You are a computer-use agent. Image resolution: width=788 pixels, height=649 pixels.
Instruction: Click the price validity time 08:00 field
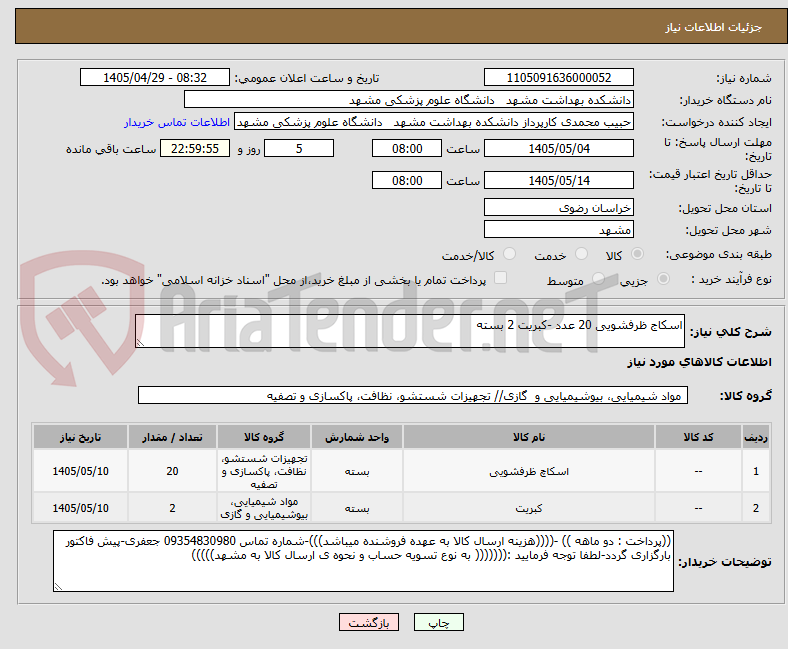click(x=407, y=180)
